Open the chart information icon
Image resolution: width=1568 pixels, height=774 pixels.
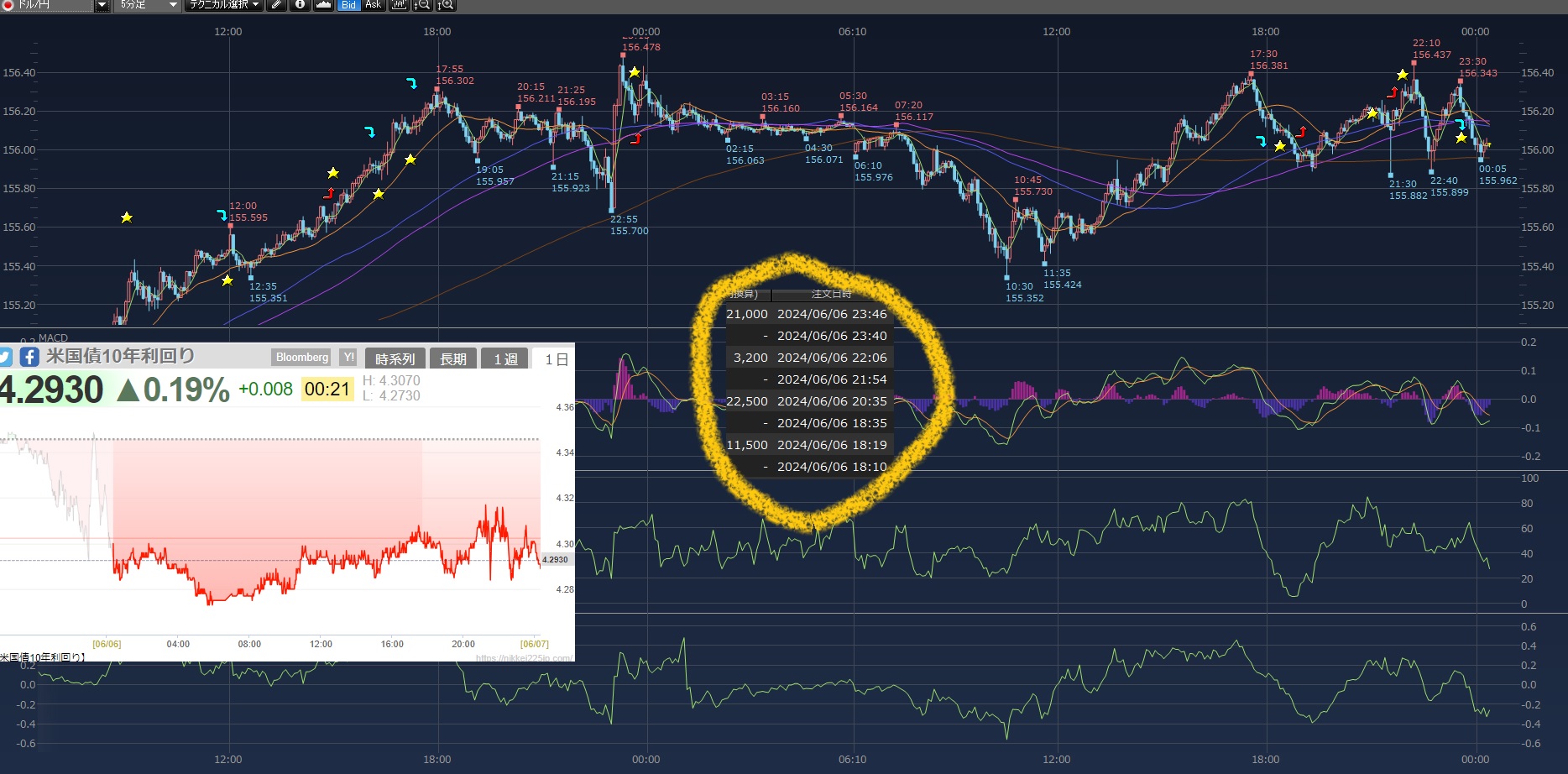(300, 5)
